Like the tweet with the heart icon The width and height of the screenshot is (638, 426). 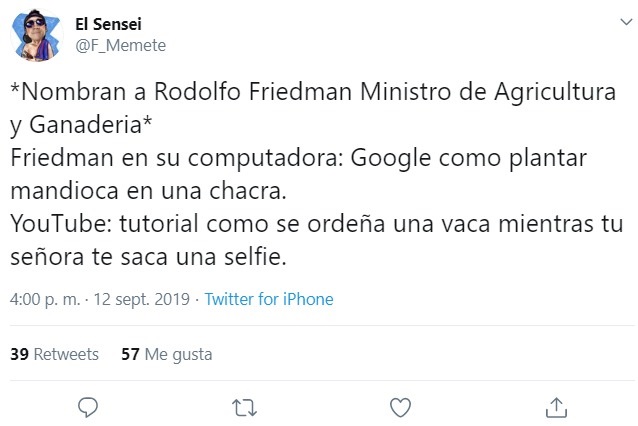(400, 406)
